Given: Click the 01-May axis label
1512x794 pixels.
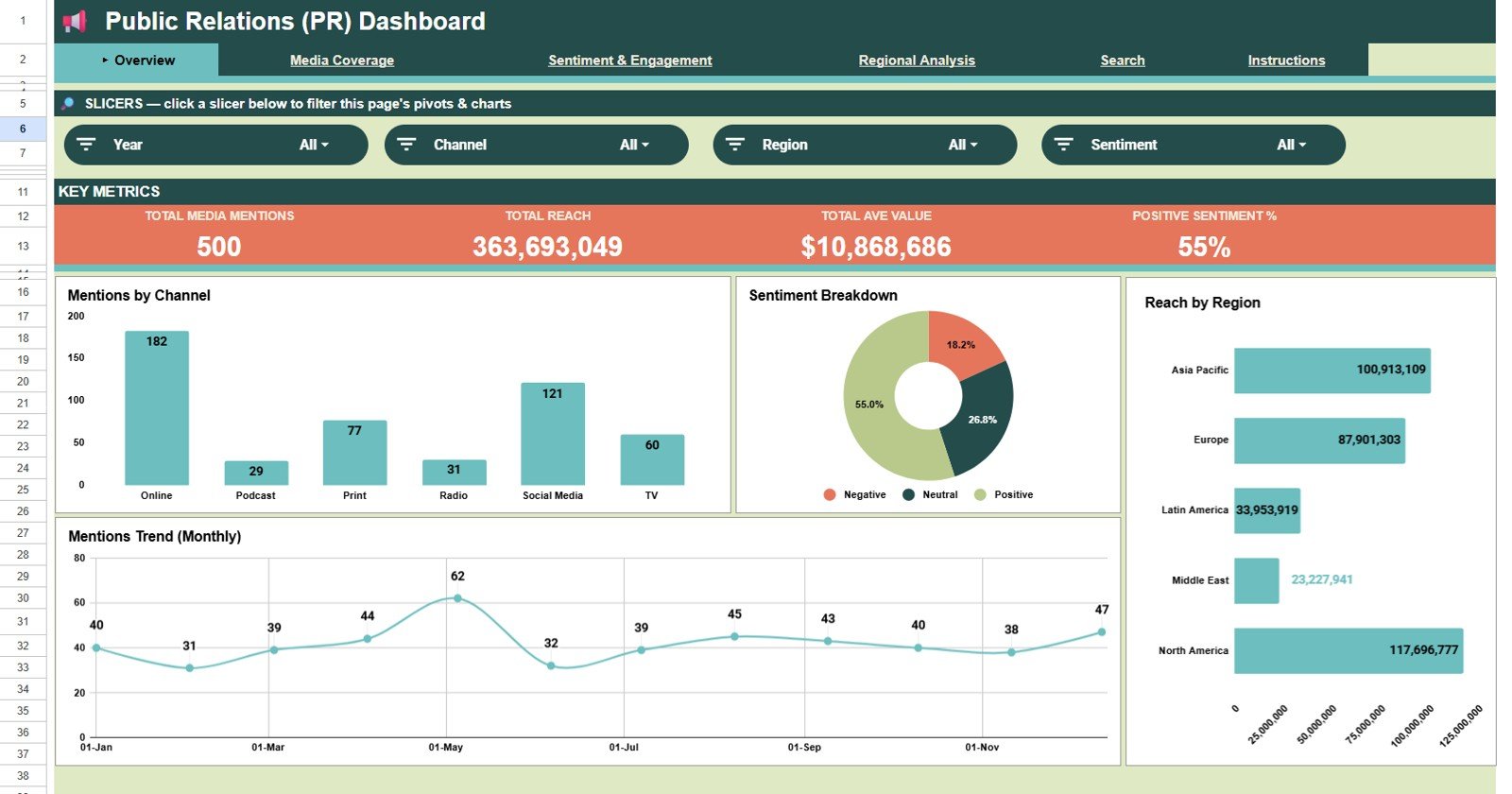Looking at the screenshot, I should (x=446, y=747).
